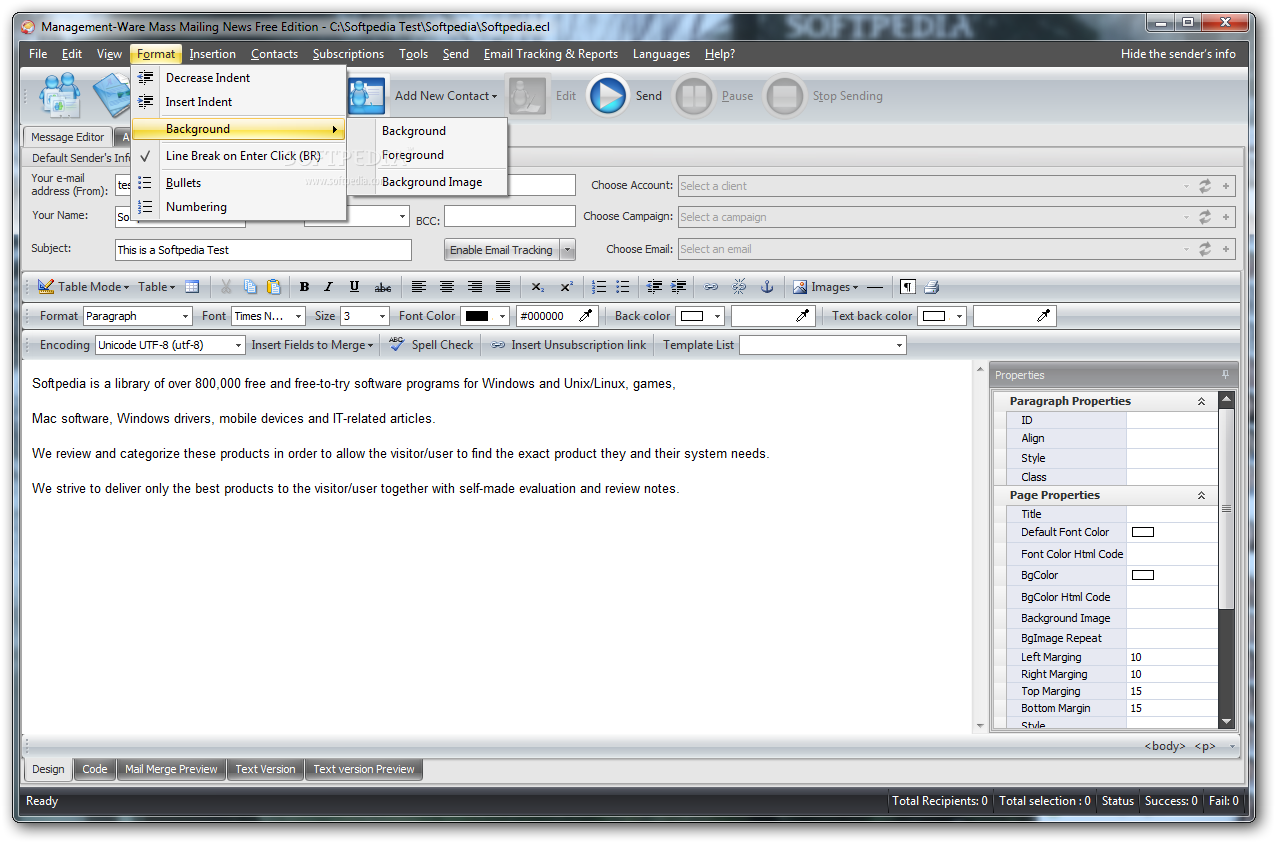Click Insert Unsubscription link
This screenshot has width=1276, height=843.
click(x=568, y=345)
